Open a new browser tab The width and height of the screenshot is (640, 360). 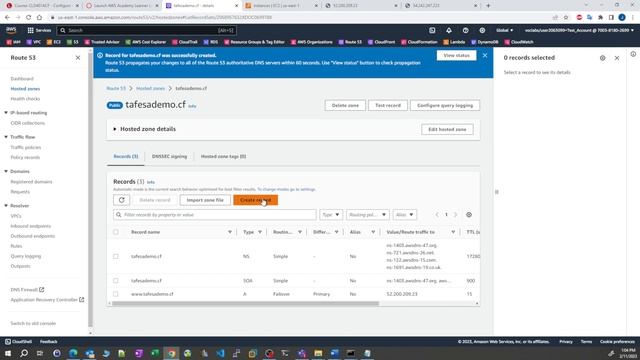tap(488, 6)
